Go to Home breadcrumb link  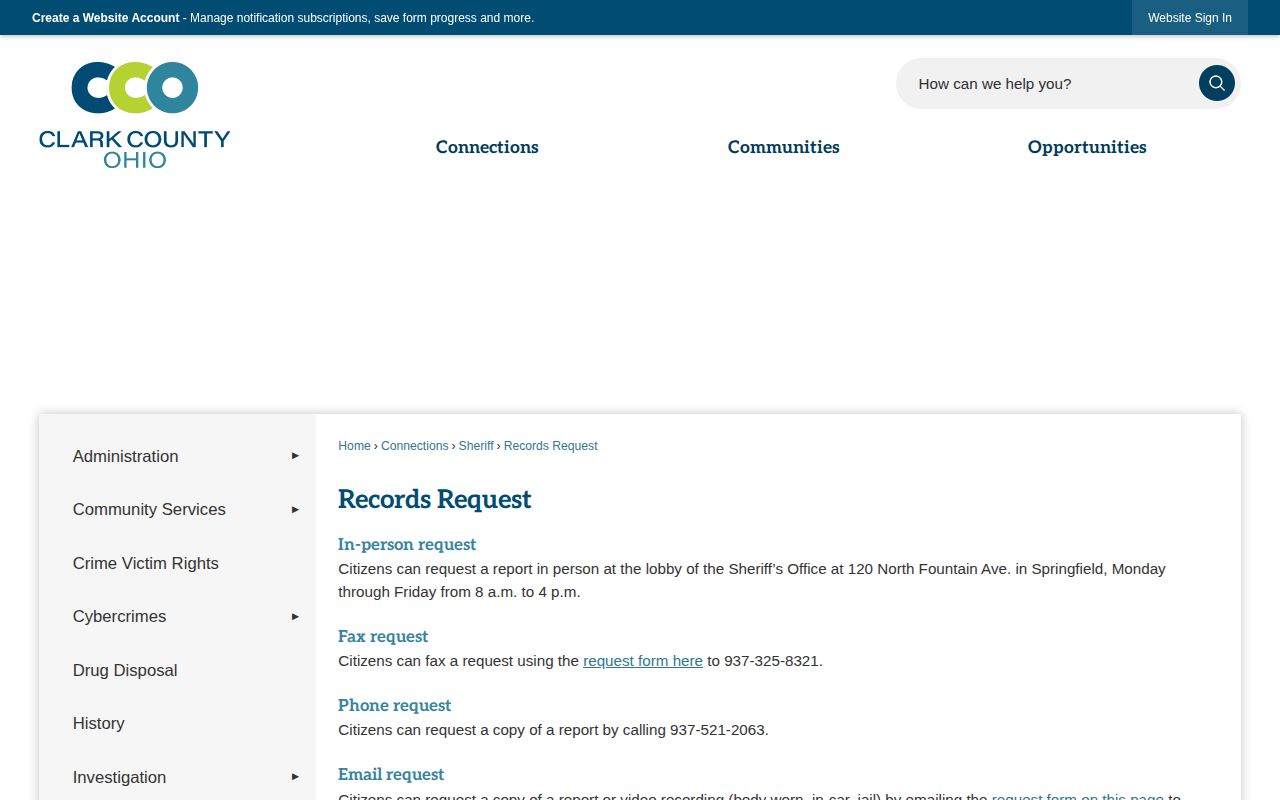click(x=354, y=446)
